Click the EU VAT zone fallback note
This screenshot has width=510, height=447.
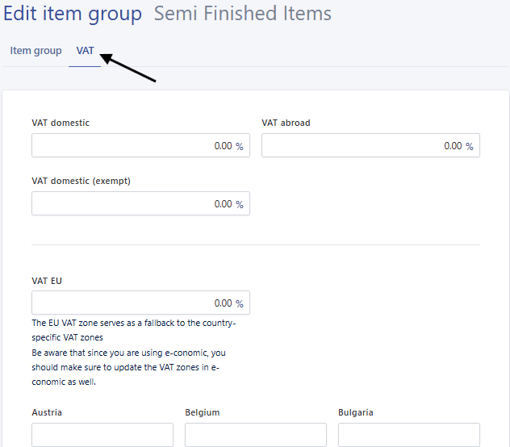pos(134,330)
